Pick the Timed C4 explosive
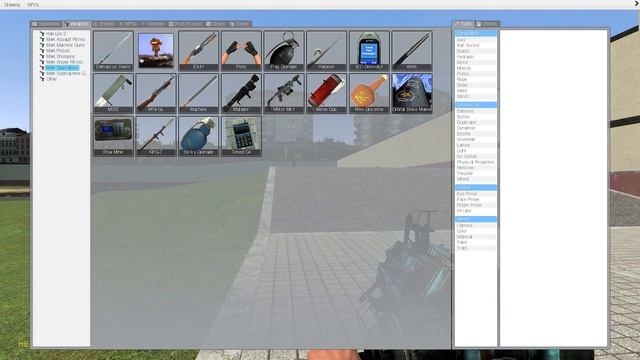 click(x=241, y=136)
